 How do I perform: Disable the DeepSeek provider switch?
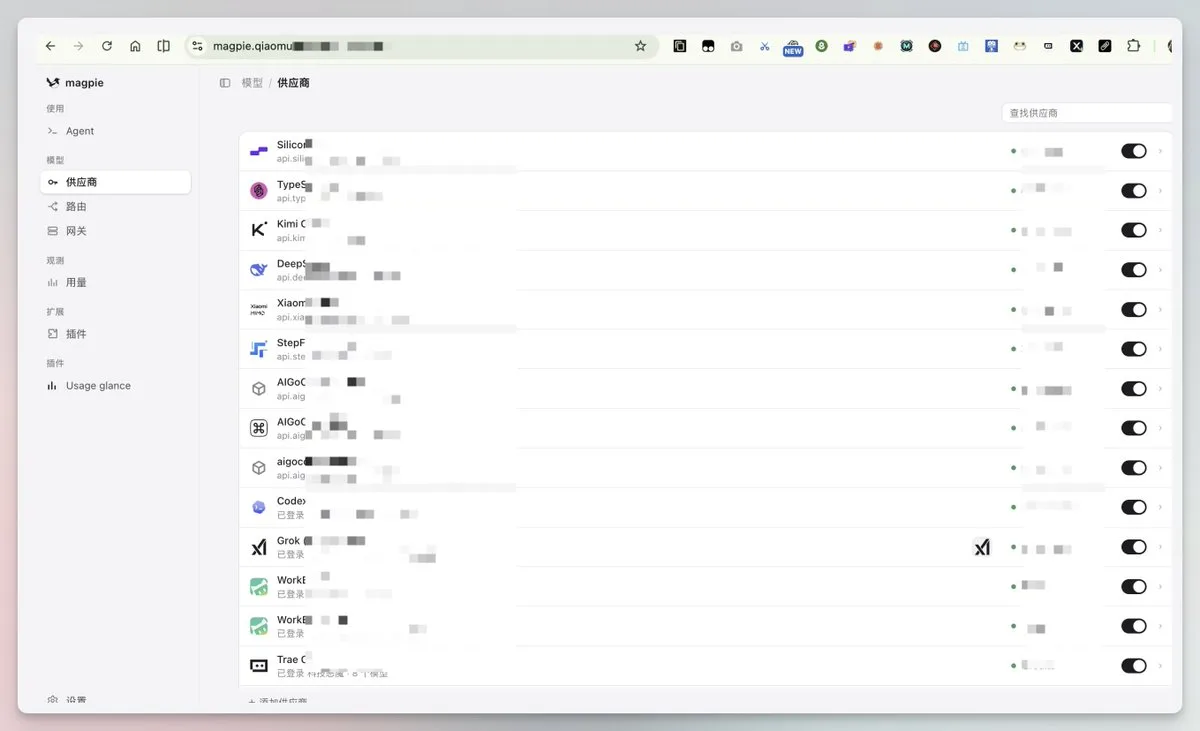pyautogui.click(x=1133, y=270)
